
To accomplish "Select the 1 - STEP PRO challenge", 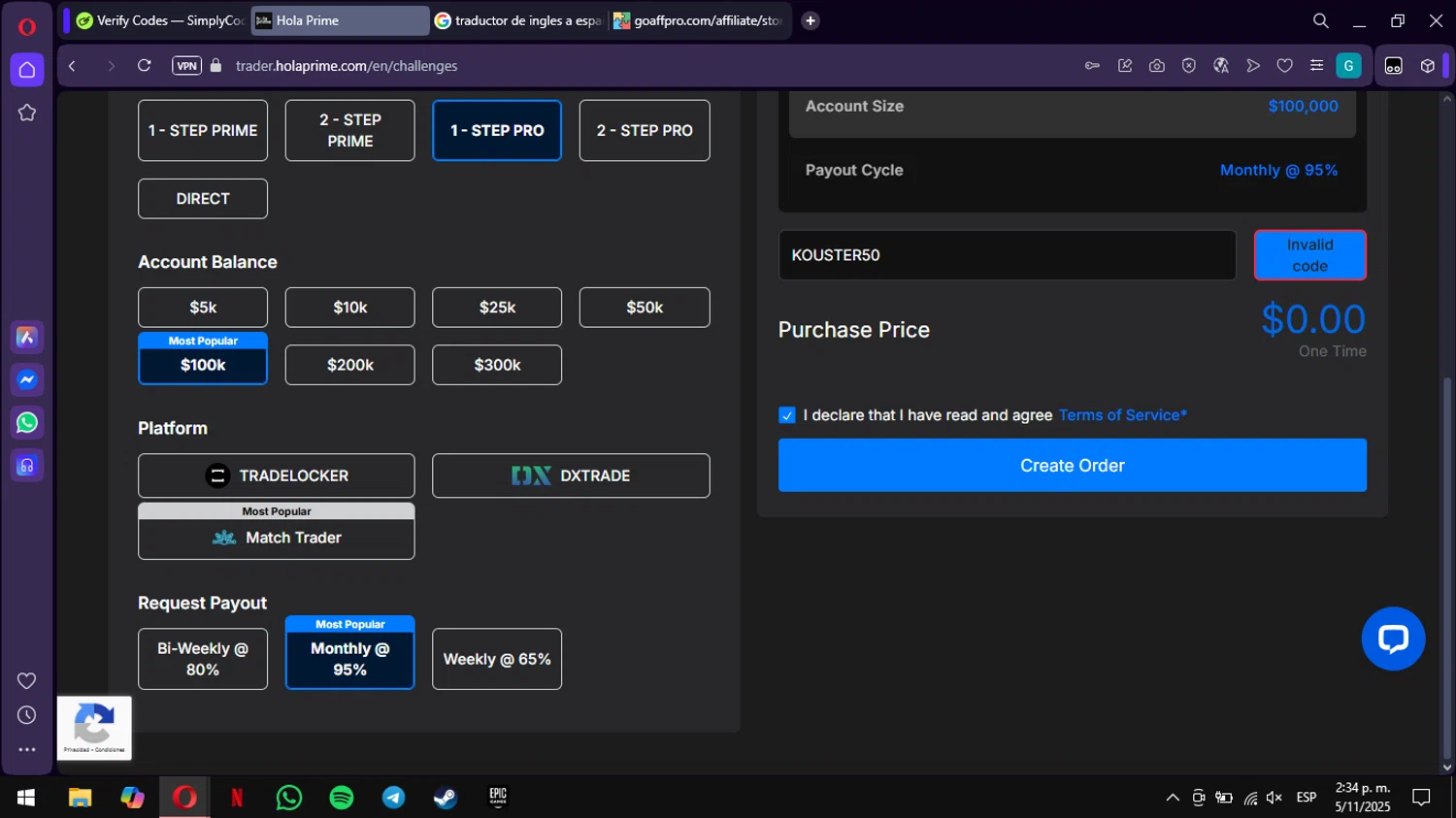I will [x=497, y=130].
